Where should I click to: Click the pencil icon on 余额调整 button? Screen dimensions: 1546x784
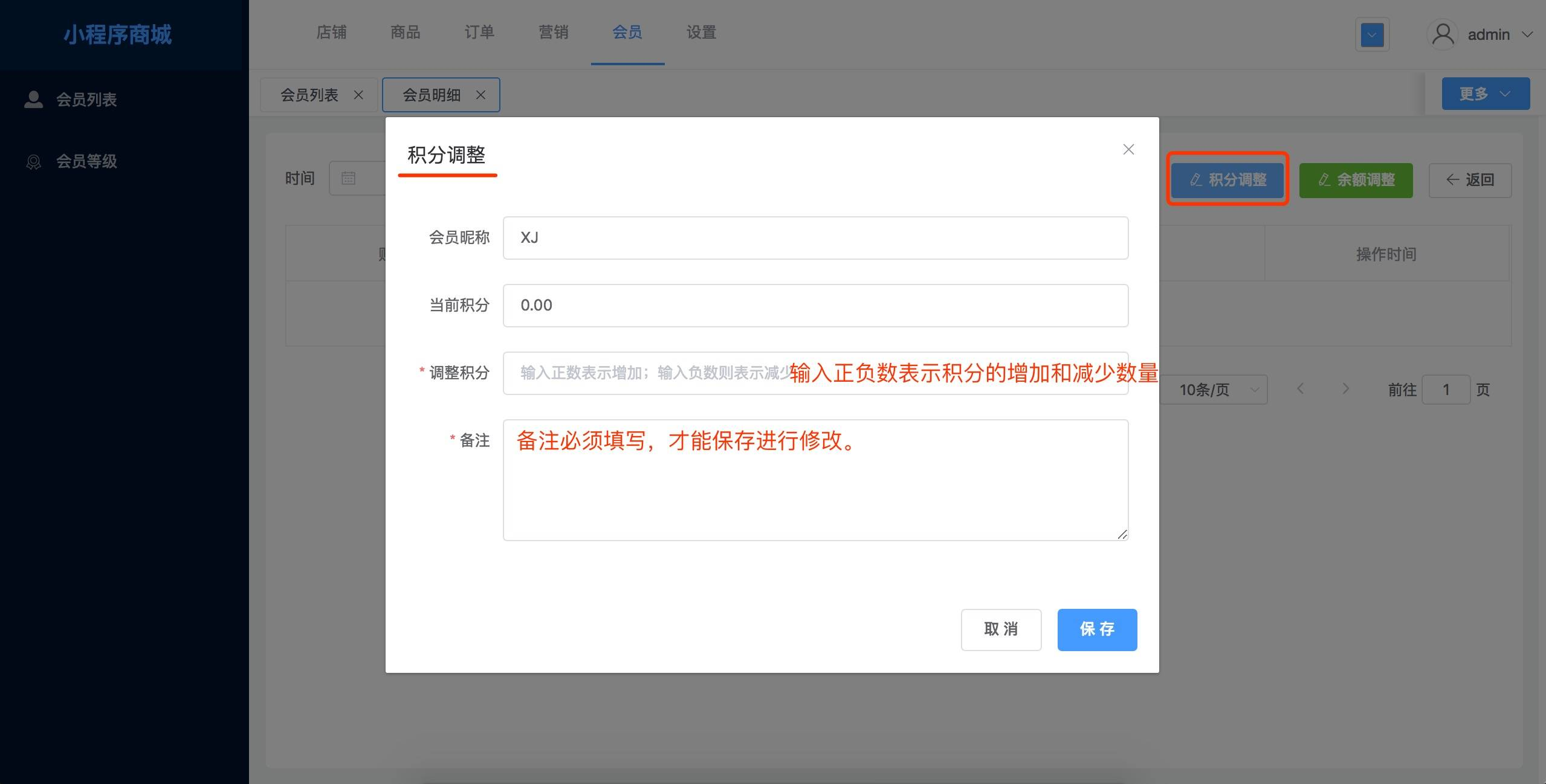1324,180
